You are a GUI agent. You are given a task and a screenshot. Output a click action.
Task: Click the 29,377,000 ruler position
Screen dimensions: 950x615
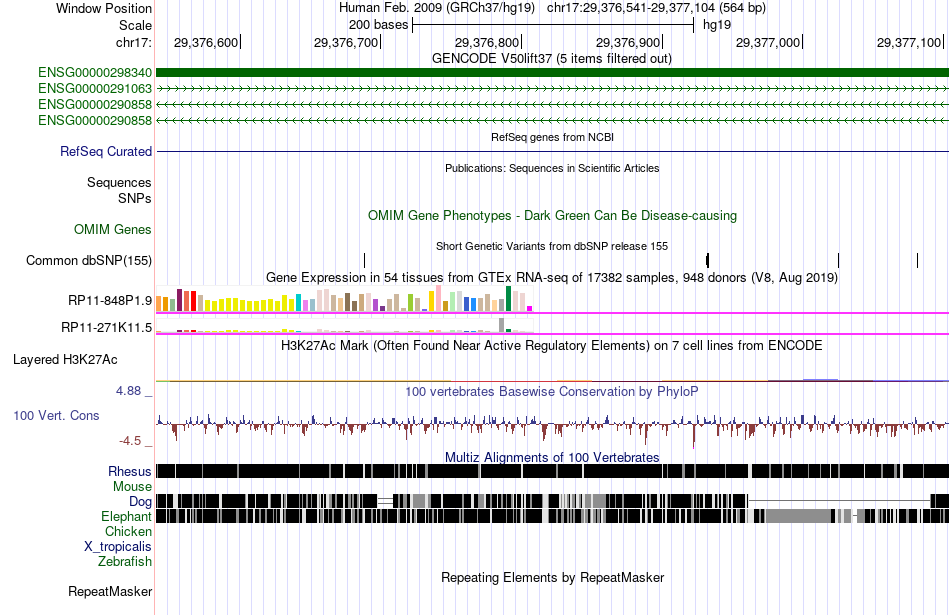(x=768, y=42)
